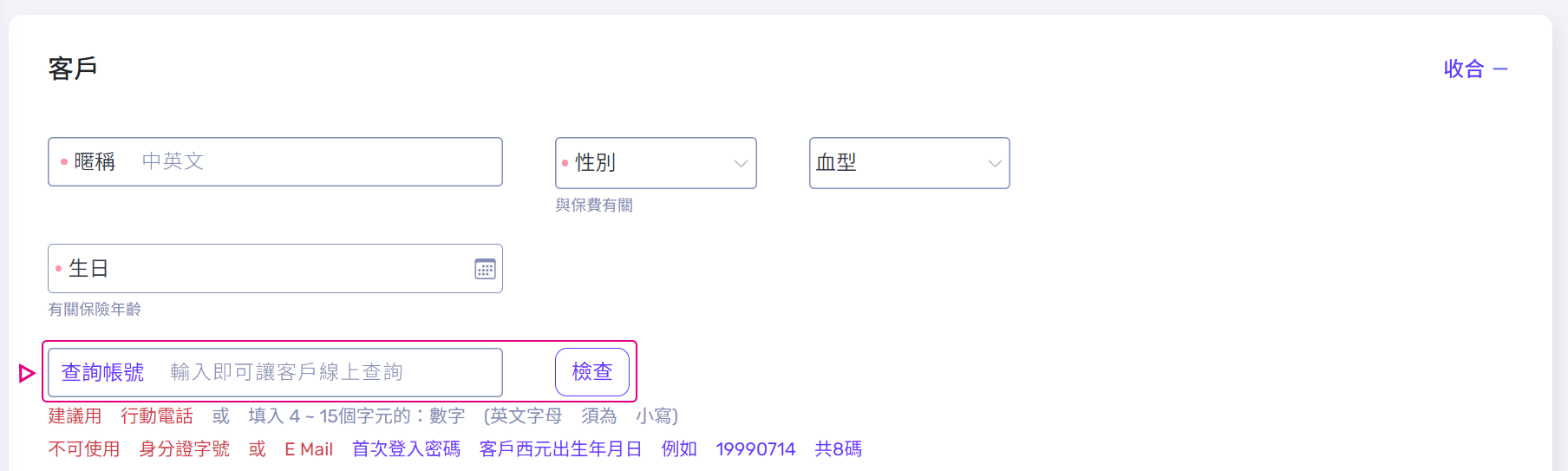This screenshot has width=1568, height=471.
Task: Click the minus icon next to 收合
Action: point(1500,69)
